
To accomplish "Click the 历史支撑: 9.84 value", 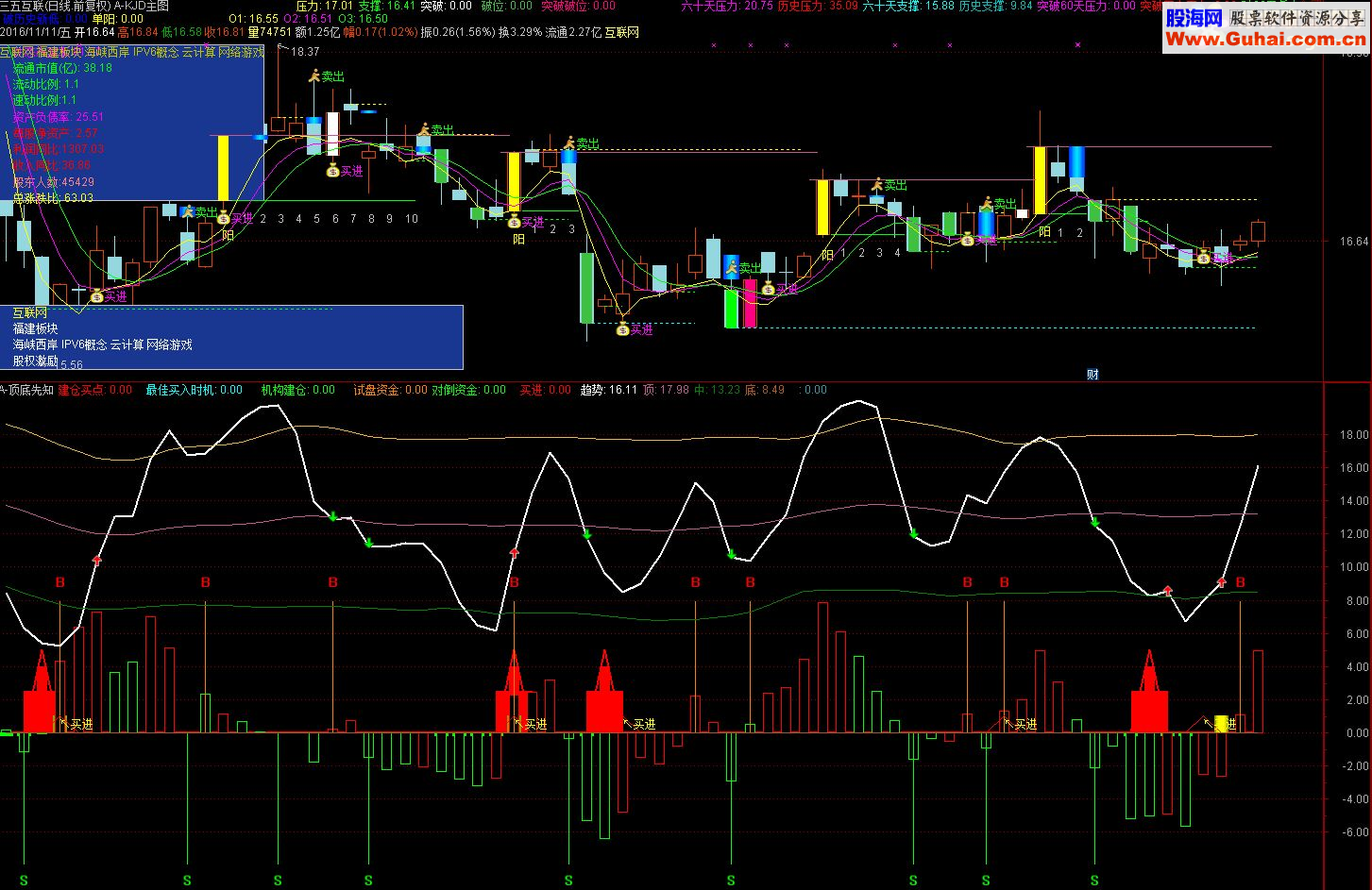I will [x=995, y=6].
